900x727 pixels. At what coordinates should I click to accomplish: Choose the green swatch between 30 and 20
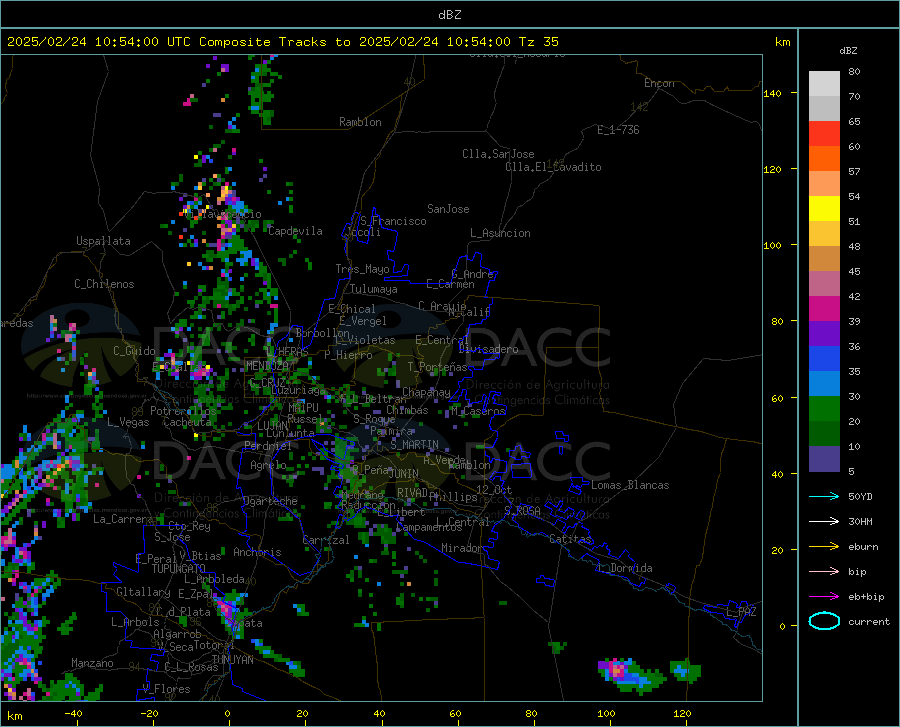[824, 409]
